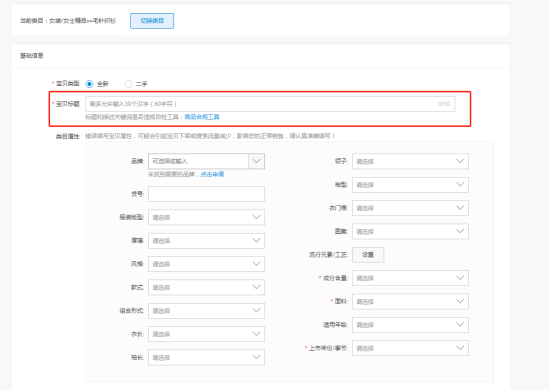
Task: Expand the 风格 dropdown
Action: (x=206, y=264)
